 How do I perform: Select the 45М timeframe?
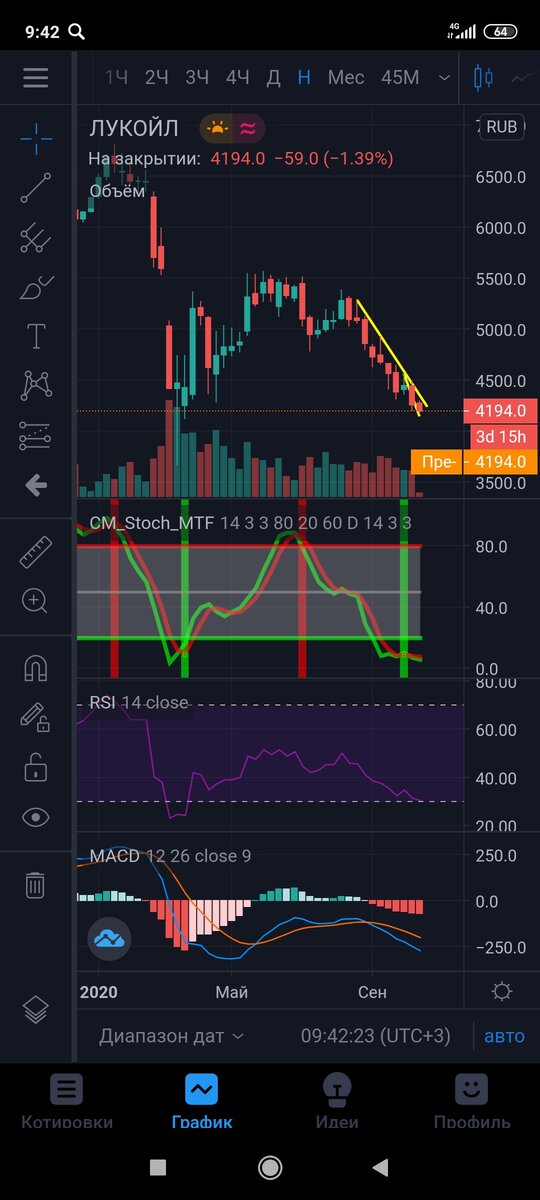point(400,77)
